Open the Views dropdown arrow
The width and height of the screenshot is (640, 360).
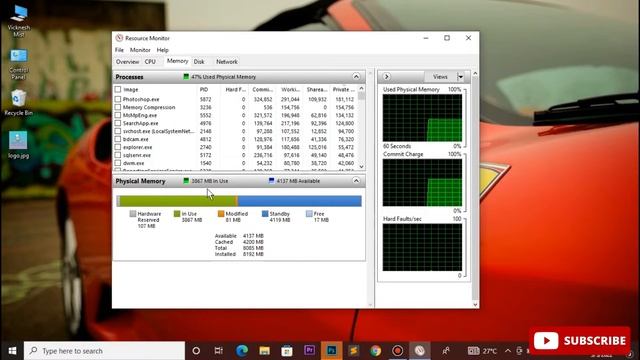click(460, 77)
